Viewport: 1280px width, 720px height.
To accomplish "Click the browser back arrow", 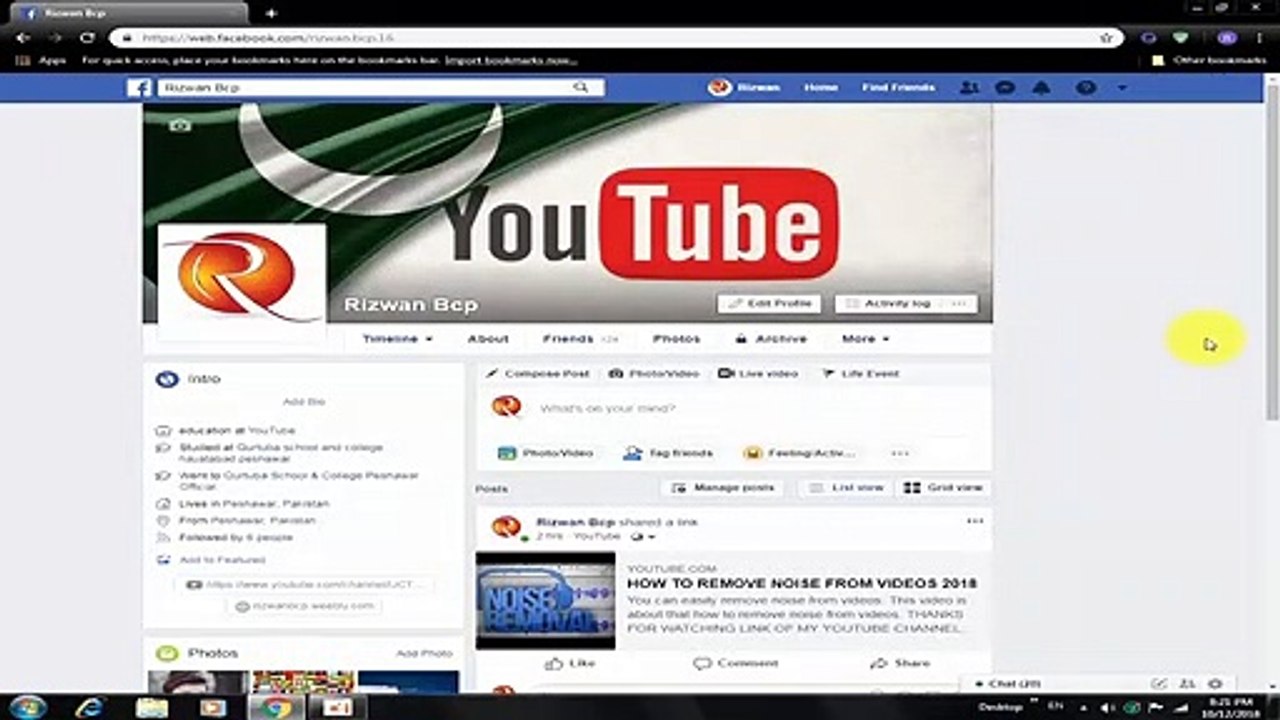I will pos(23,38).
